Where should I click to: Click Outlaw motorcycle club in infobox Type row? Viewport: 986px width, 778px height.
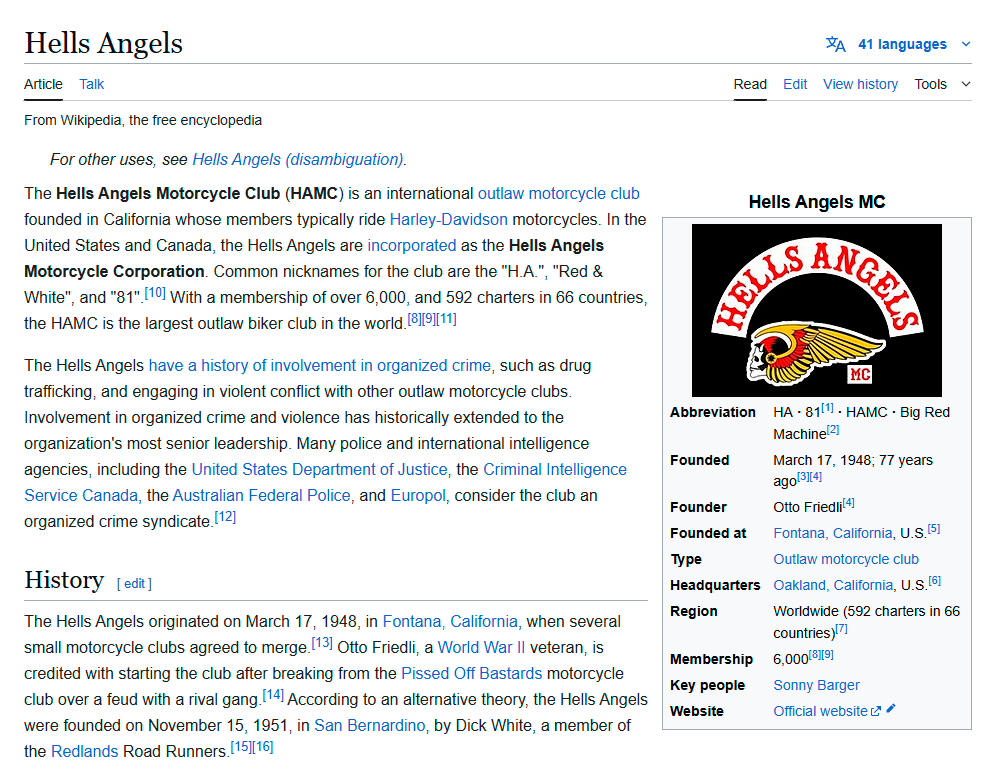click(x=846, y=559)
